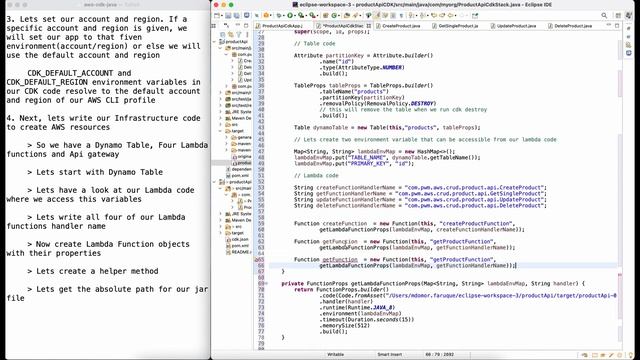The image size is (640, 360).
Task: Click the Last Edit Location icon
Action: pyautogui.click(x=434, y=16)
